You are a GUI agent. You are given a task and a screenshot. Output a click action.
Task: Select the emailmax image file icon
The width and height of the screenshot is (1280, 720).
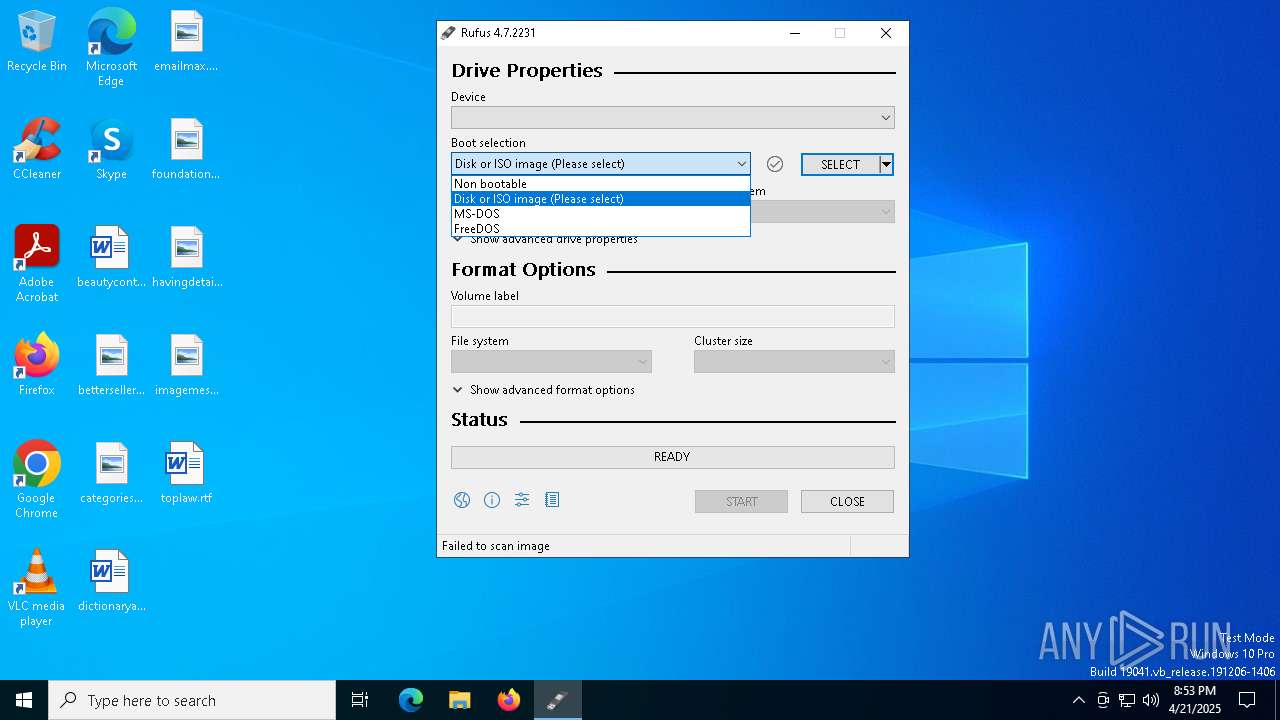click(x=186, y=42)
